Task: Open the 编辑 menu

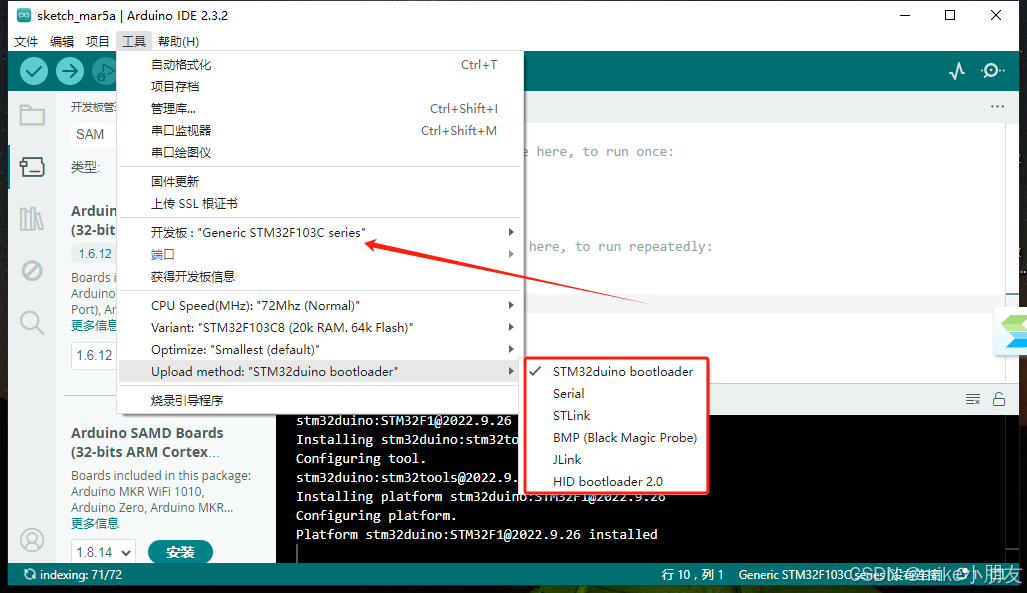Action: tap(62, 41)
